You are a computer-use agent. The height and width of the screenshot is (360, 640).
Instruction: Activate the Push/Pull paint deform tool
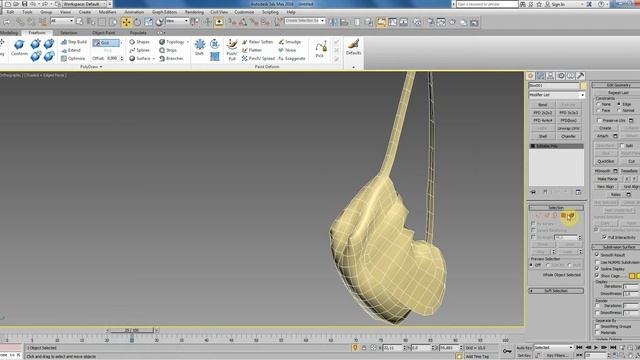(x=232, y=50)
